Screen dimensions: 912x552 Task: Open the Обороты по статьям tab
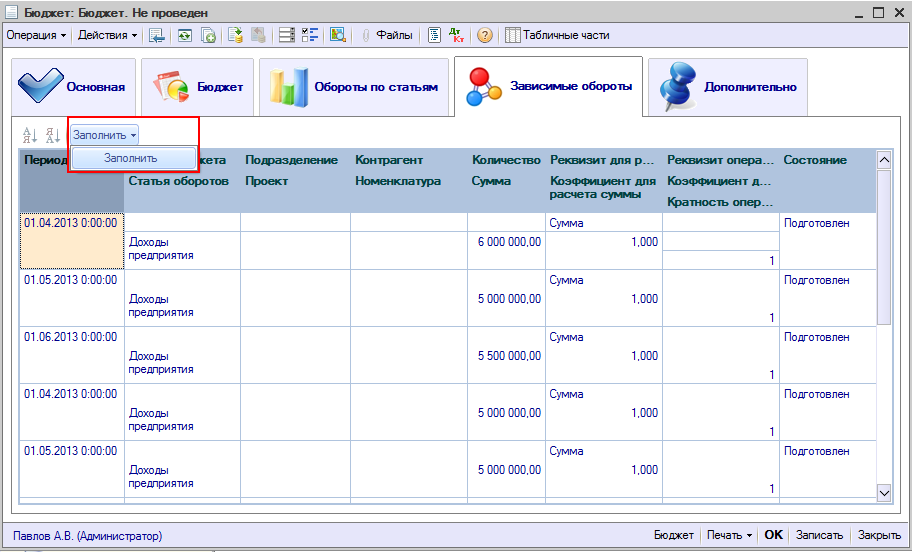point(352,87)
